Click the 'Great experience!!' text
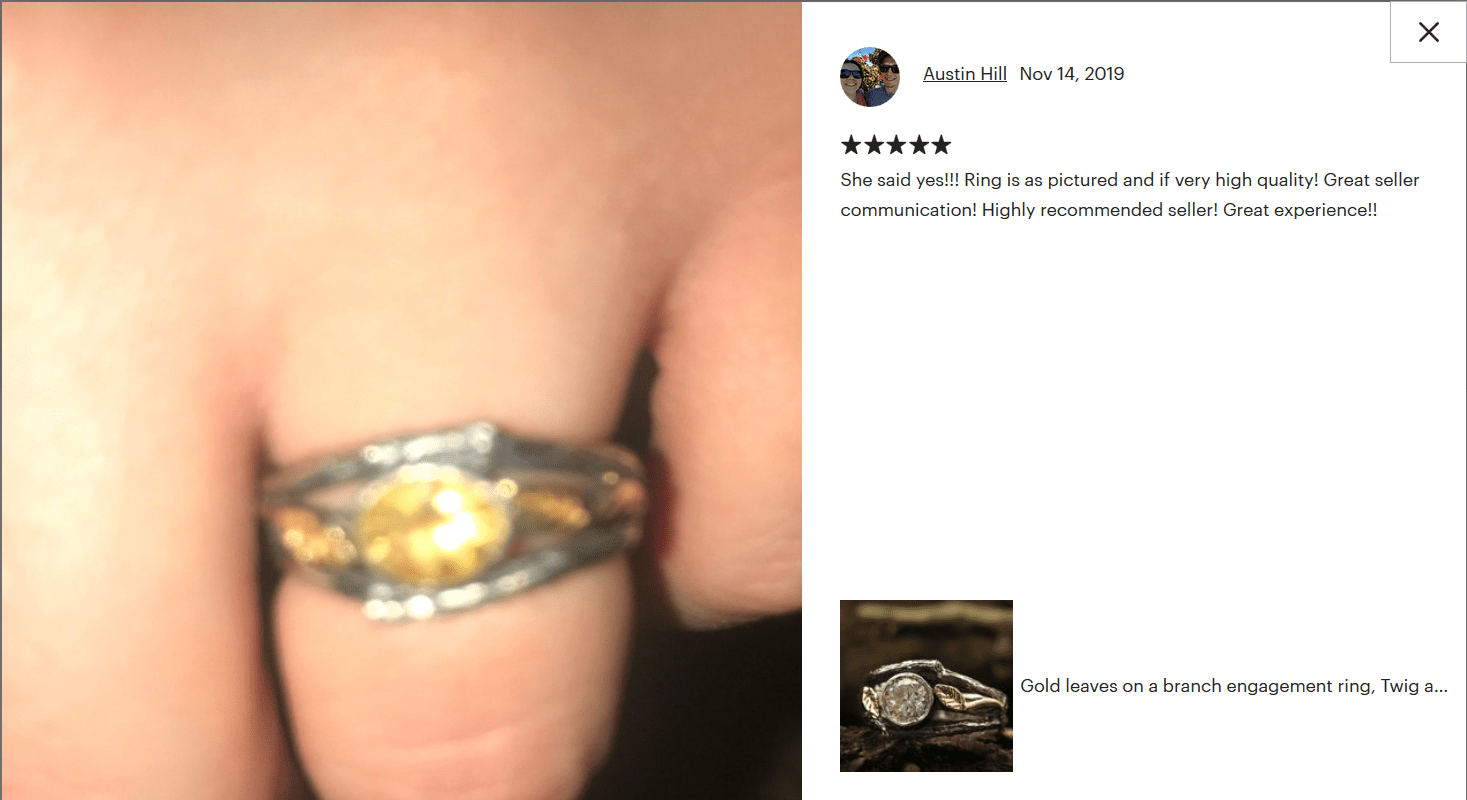The image size is (1467, 800). click(1300, 210)
